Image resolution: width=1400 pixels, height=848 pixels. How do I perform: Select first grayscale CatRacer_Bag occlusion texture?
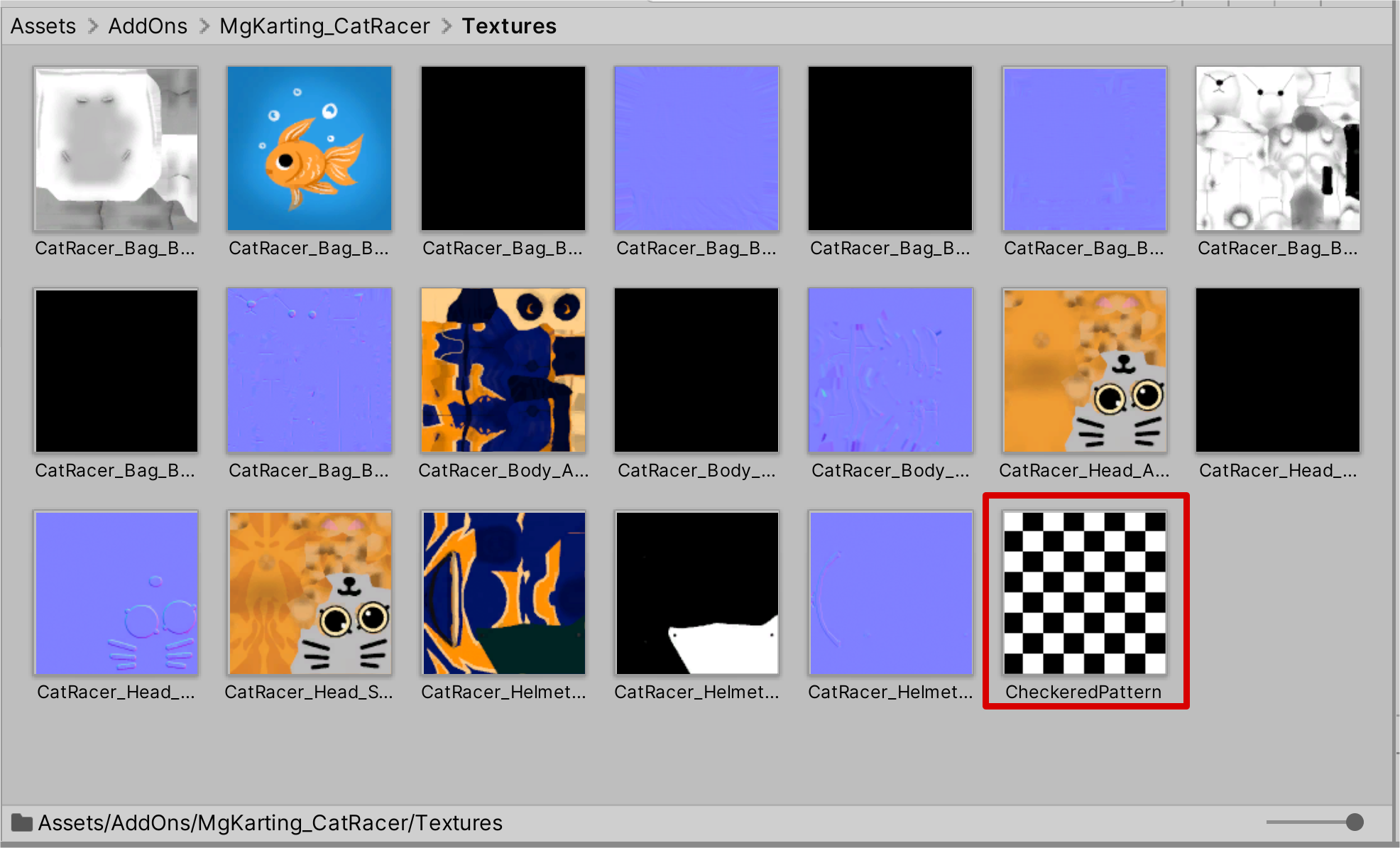point(116,149)
